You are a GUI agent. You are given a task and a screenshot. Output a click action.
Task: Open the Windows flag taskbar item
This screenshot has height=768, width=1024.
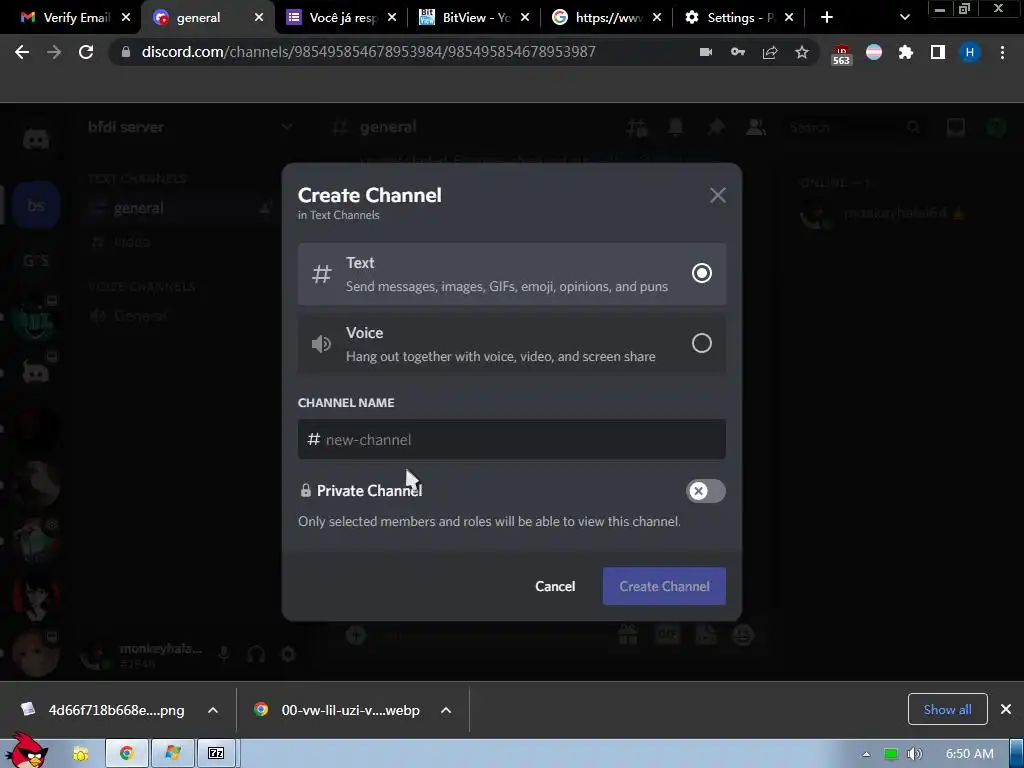tap(172, 754)
